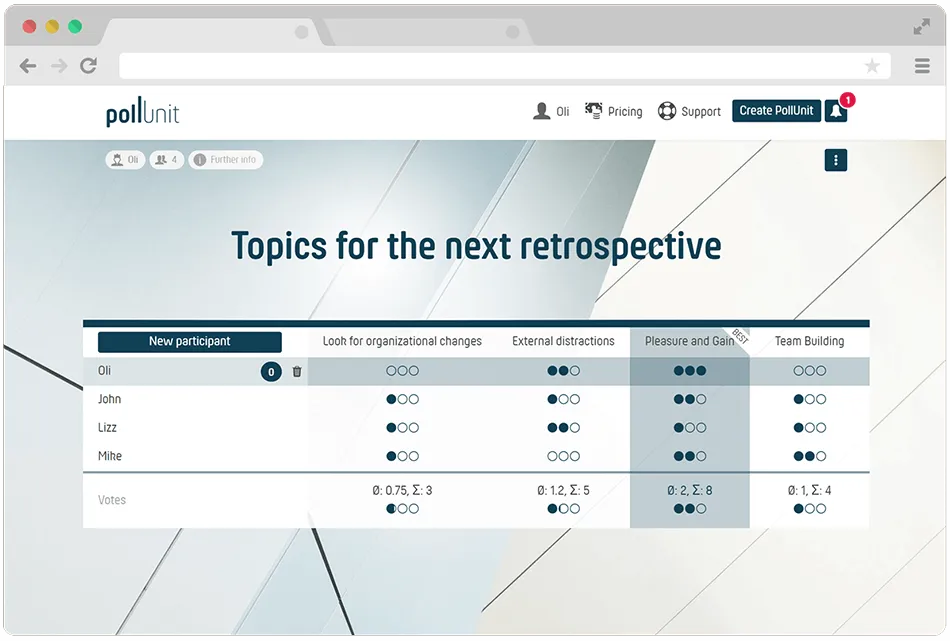This screenshot has width=950, height=641.
Task: Open the Oli user profile icon
Action: pos(542,111)
